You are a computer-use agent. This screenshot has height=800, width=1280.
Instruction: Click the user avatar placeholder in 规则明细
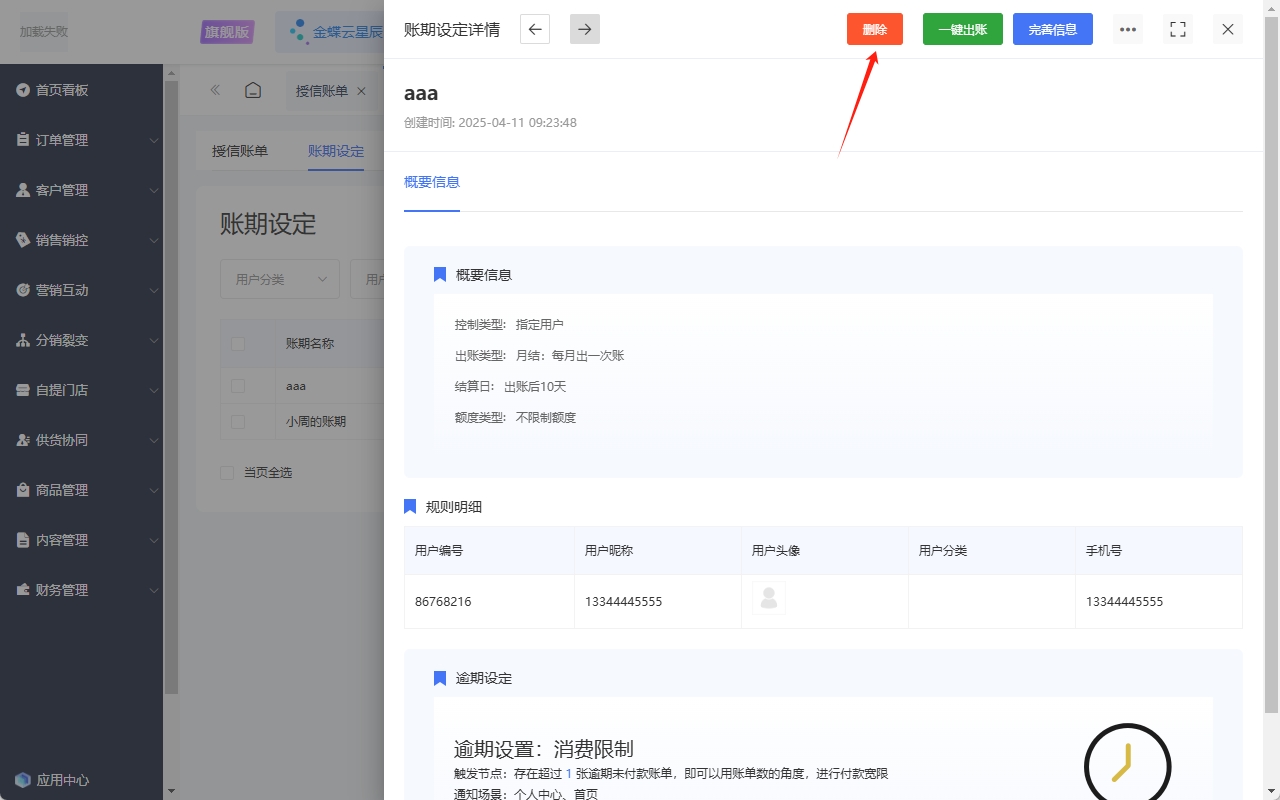pos(769,598)
